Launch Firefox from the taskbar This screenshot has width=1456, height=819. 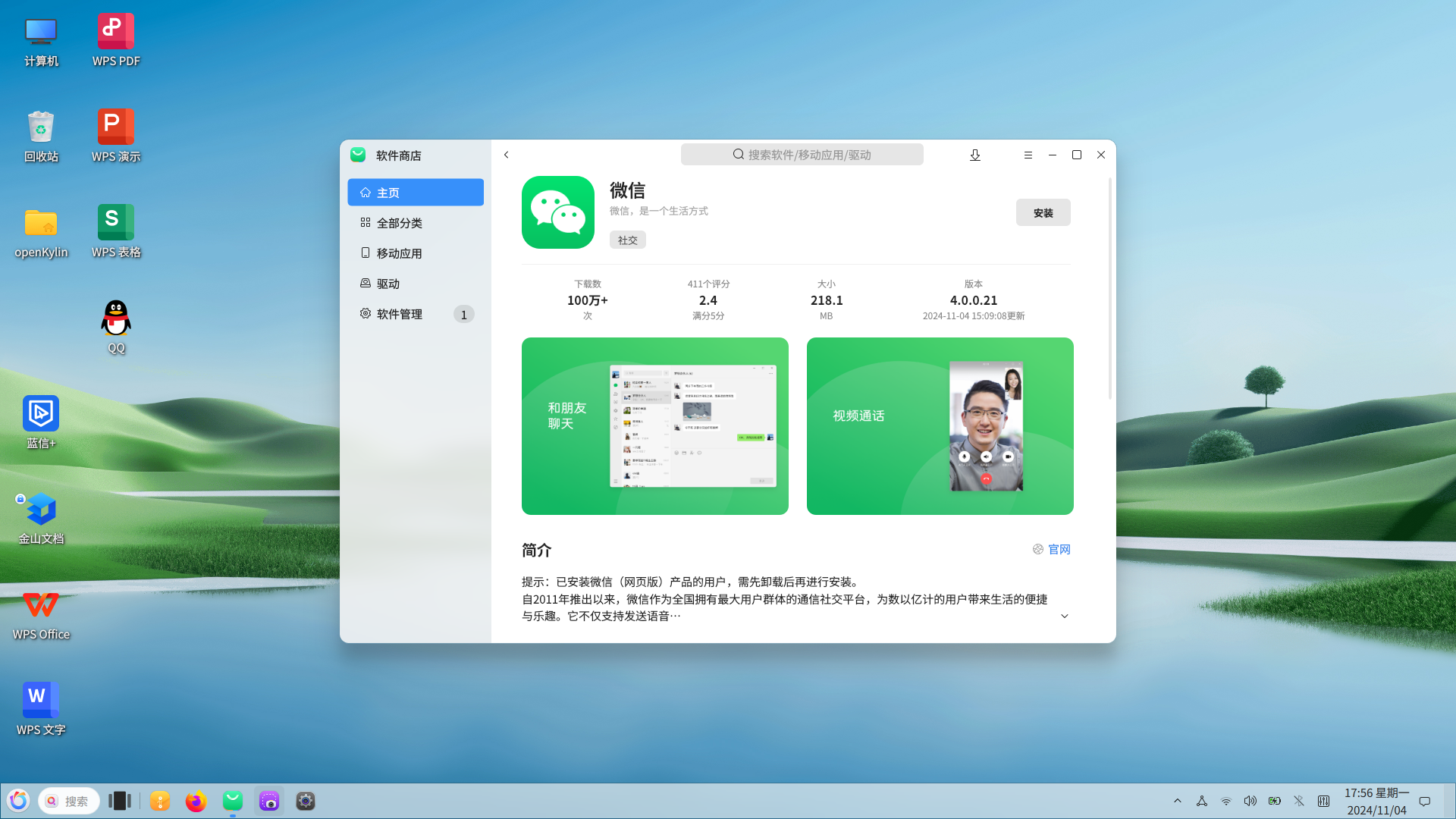tap(196, 801)
